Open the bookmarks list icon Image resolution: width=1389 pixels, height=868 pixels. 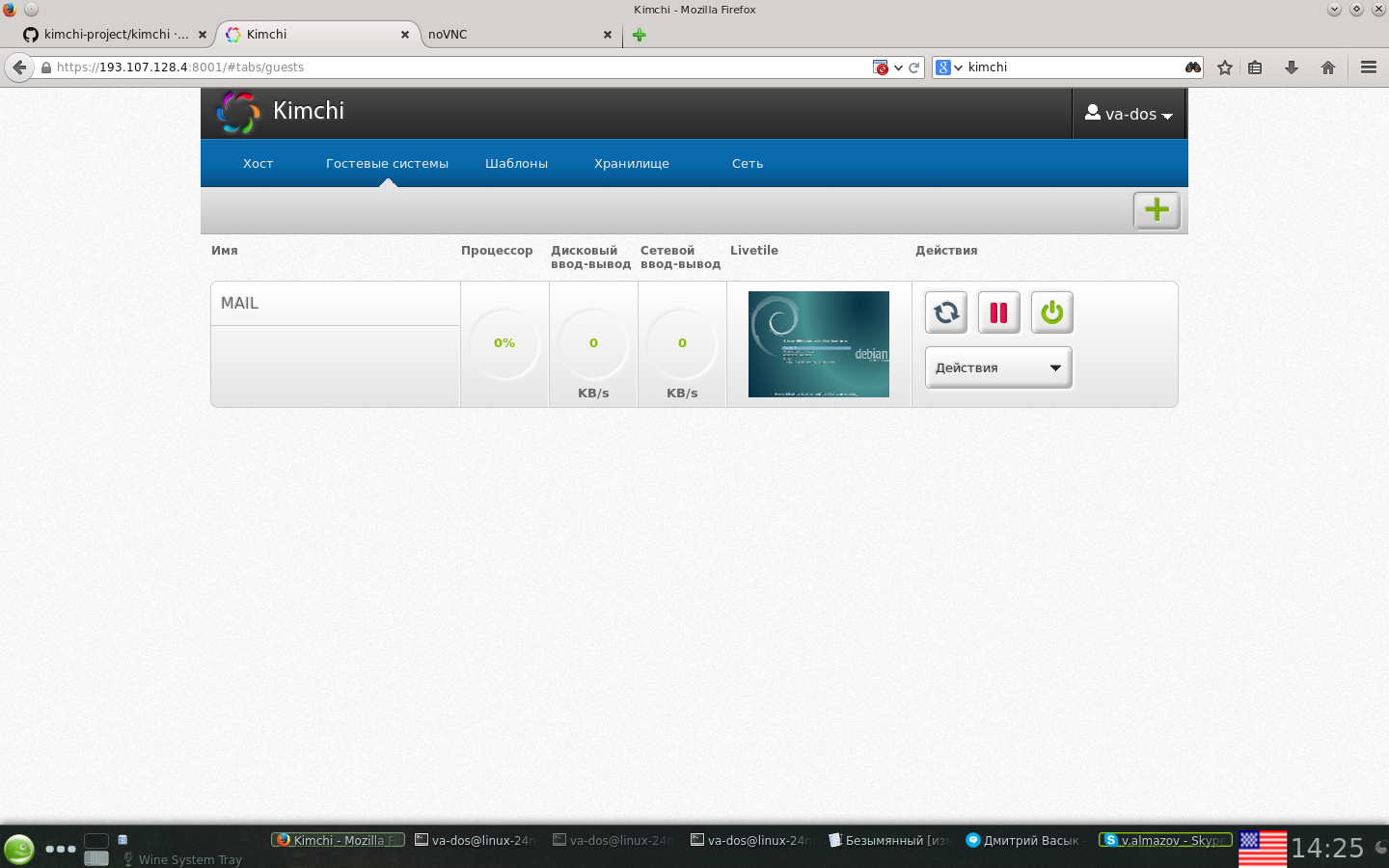(1255, 68)
